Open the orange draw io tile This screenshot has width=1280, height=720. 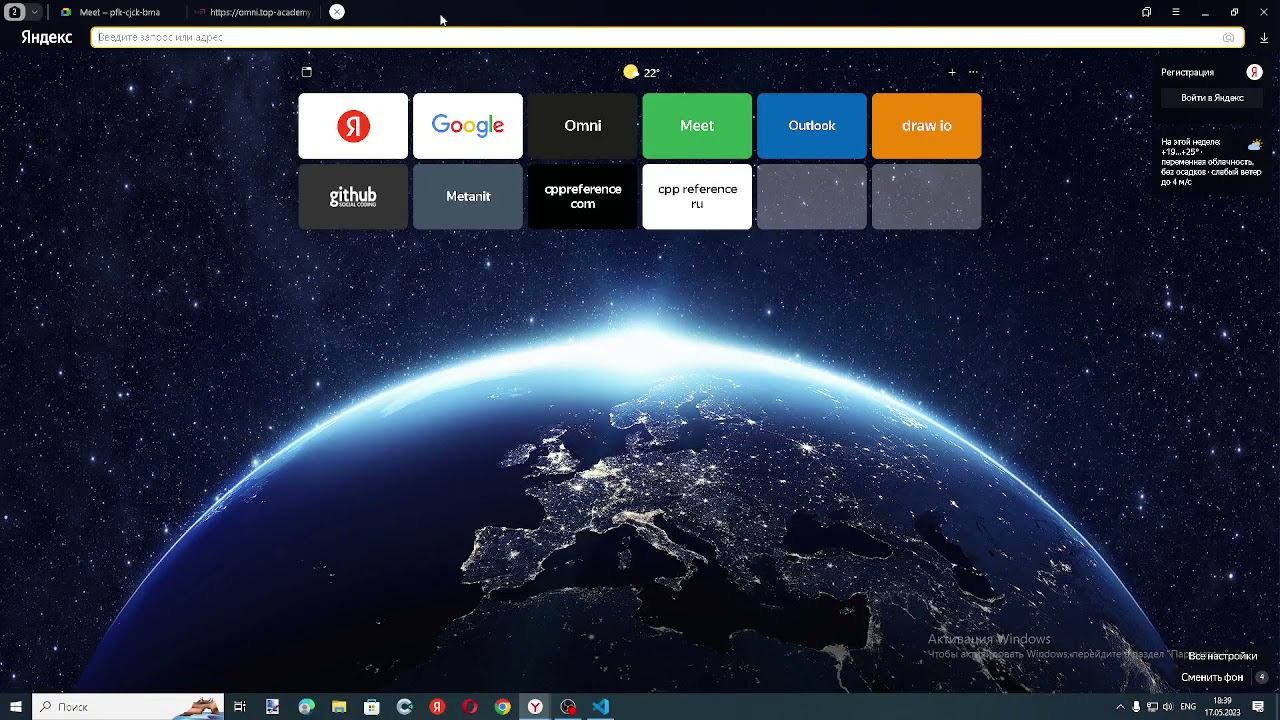pyautogui.click(x=927, y=126)
